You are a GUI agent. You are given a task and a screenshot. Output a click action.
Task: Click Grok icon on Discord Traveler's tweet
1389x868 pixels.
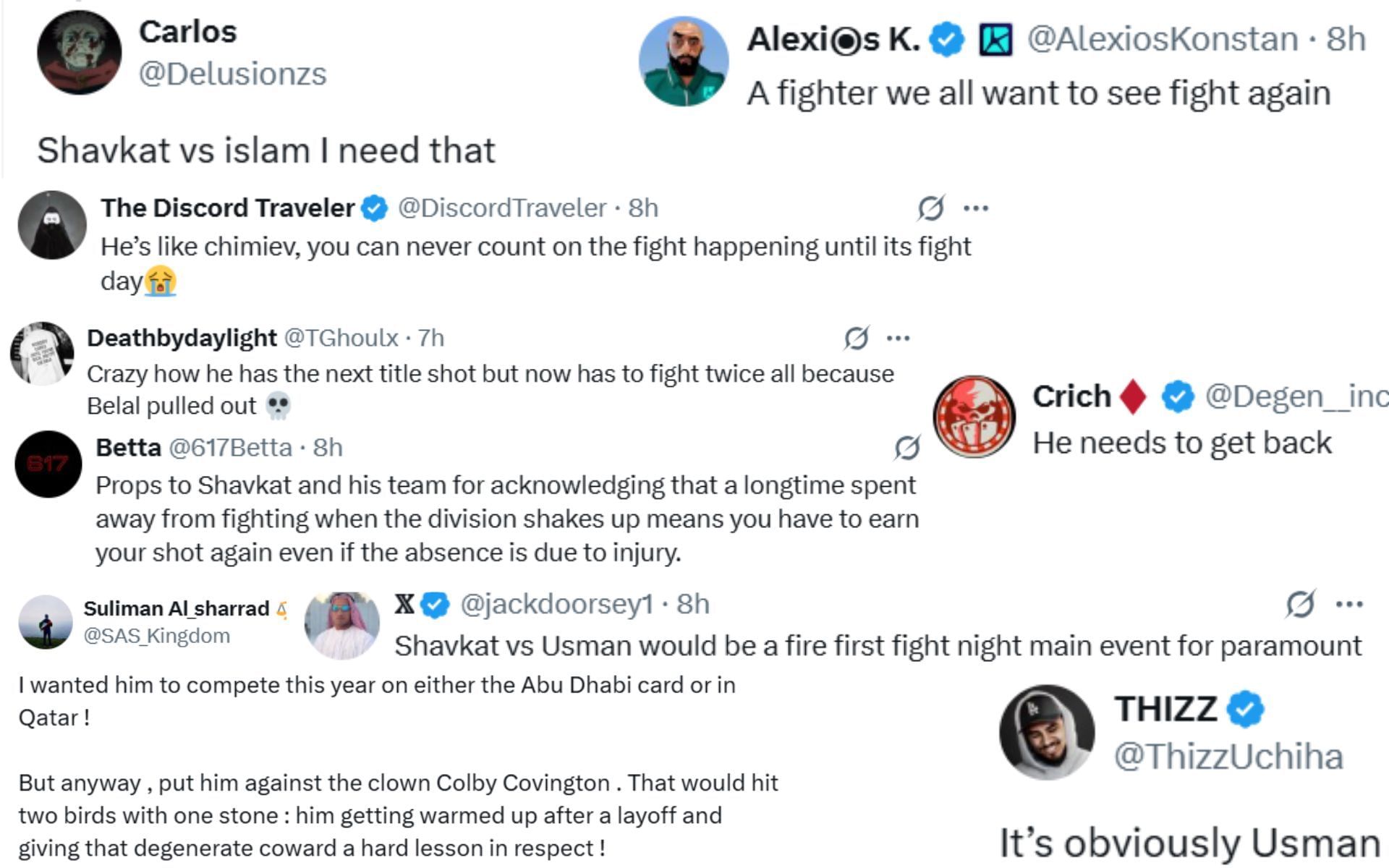[x=930, y=208]
